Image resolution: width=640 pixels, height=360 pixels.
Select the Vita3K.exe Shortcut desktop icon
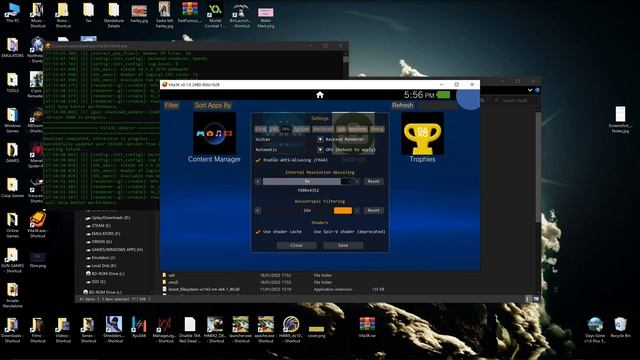point(38,224)
